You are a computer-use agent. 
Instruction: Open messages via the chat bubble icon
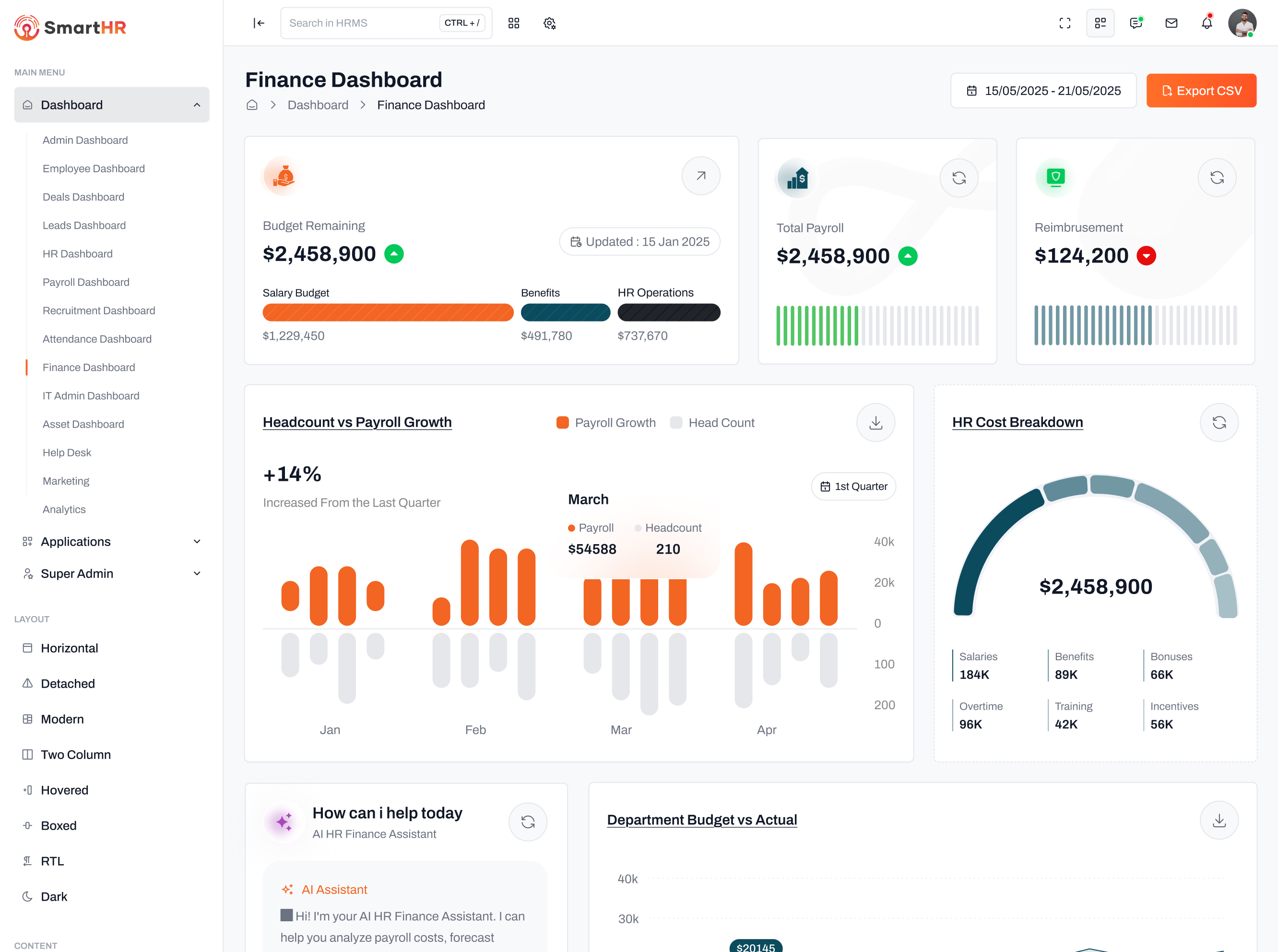[x=1136, y=23]
